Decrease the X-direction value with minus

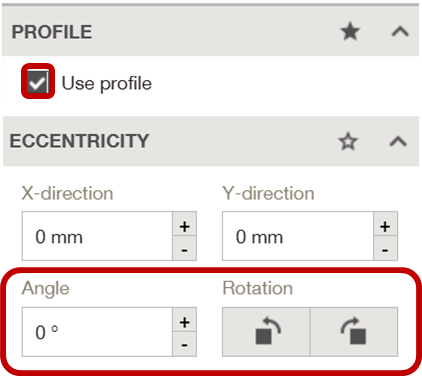[185, 248]
